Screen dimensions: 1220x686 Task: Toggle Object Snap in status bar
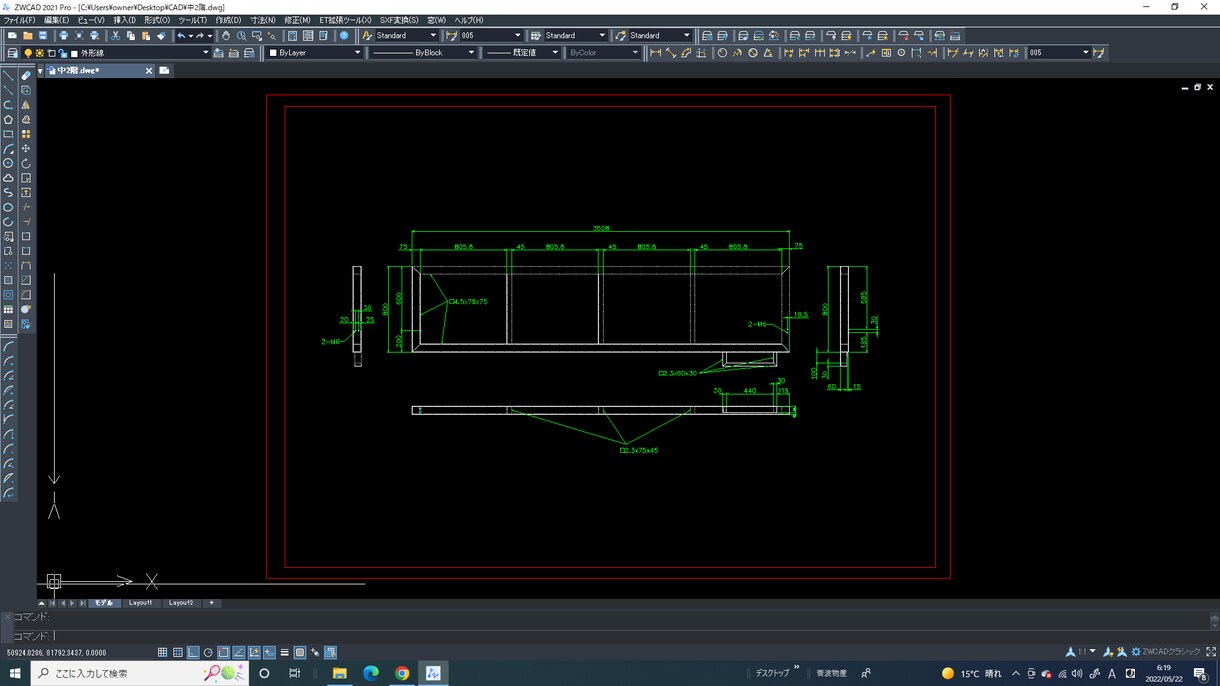(223, 653)
